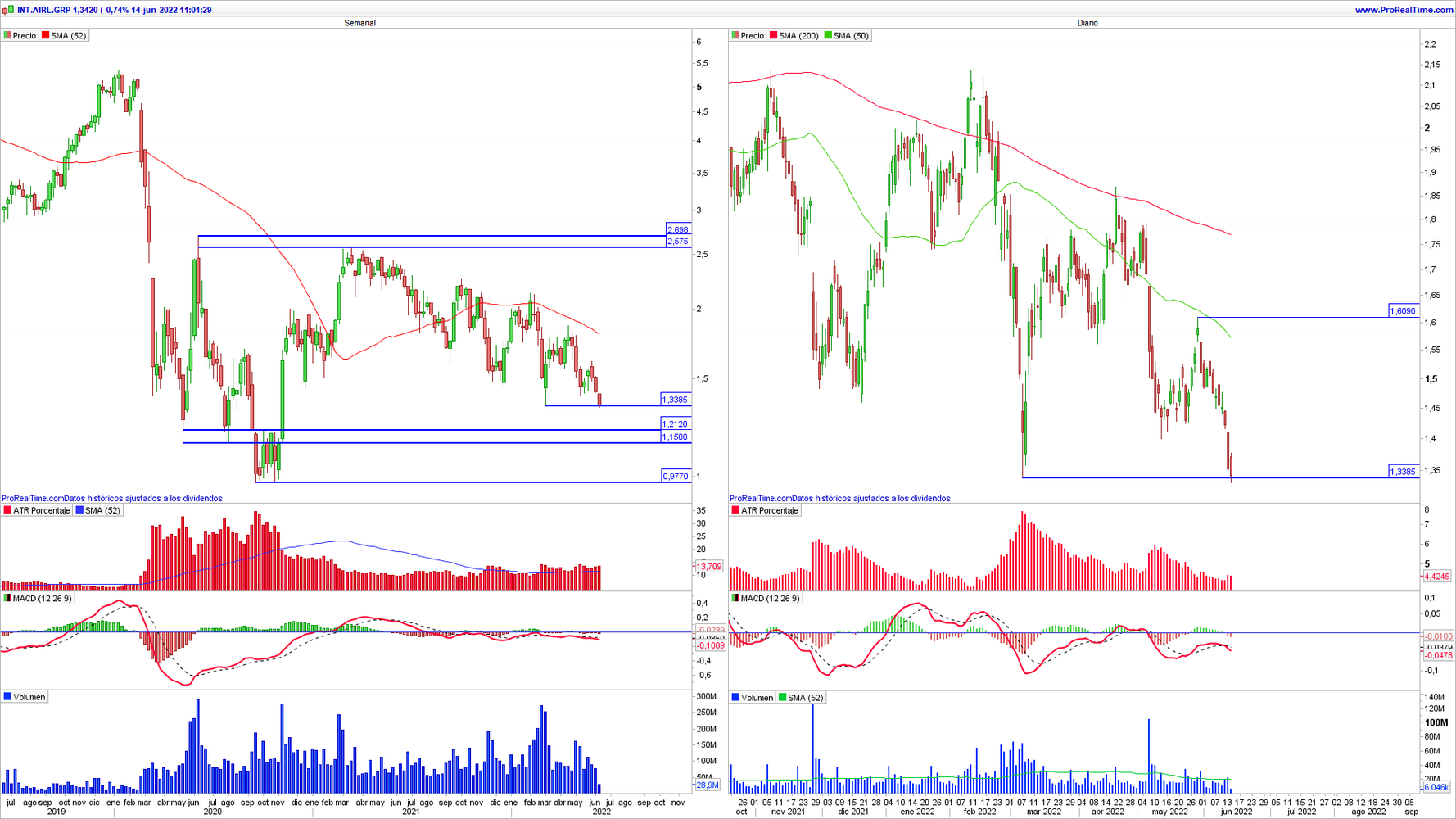Screen dimensions: 1456x819
Task: Open the www.ProRealTime.com link
Action: (x=1404, y=10)
